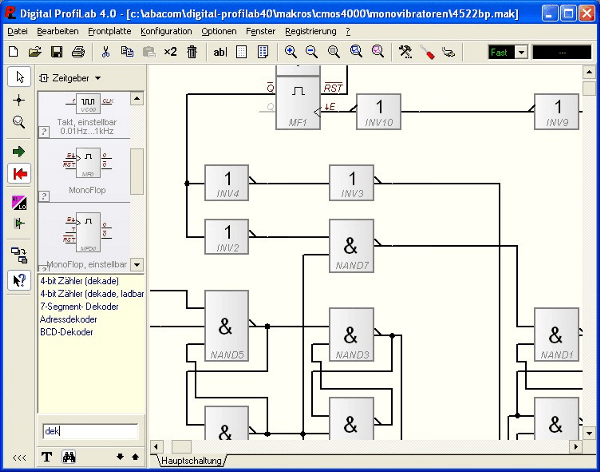Click the red screwdriver icon

click(427, 52)
